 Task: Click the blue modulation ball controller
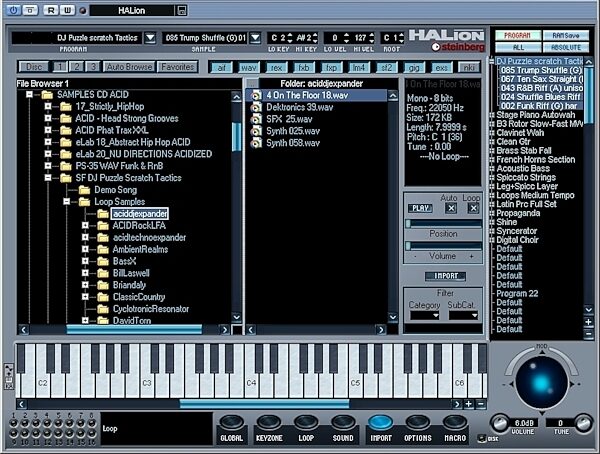541,382
